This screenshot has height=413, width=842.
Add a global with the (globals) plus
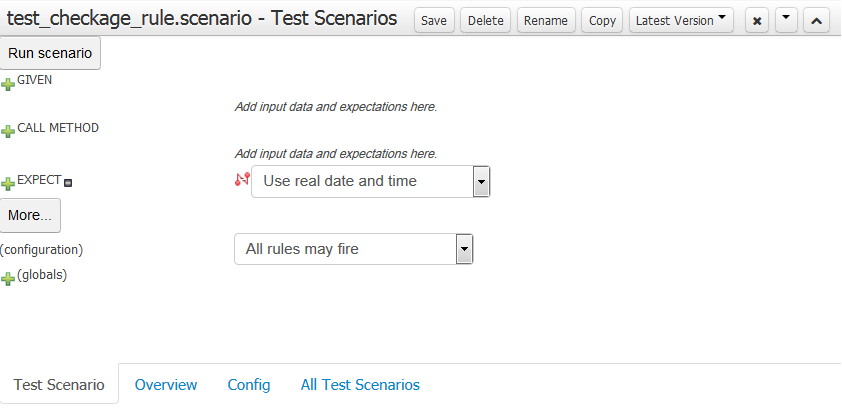point(8,278)
